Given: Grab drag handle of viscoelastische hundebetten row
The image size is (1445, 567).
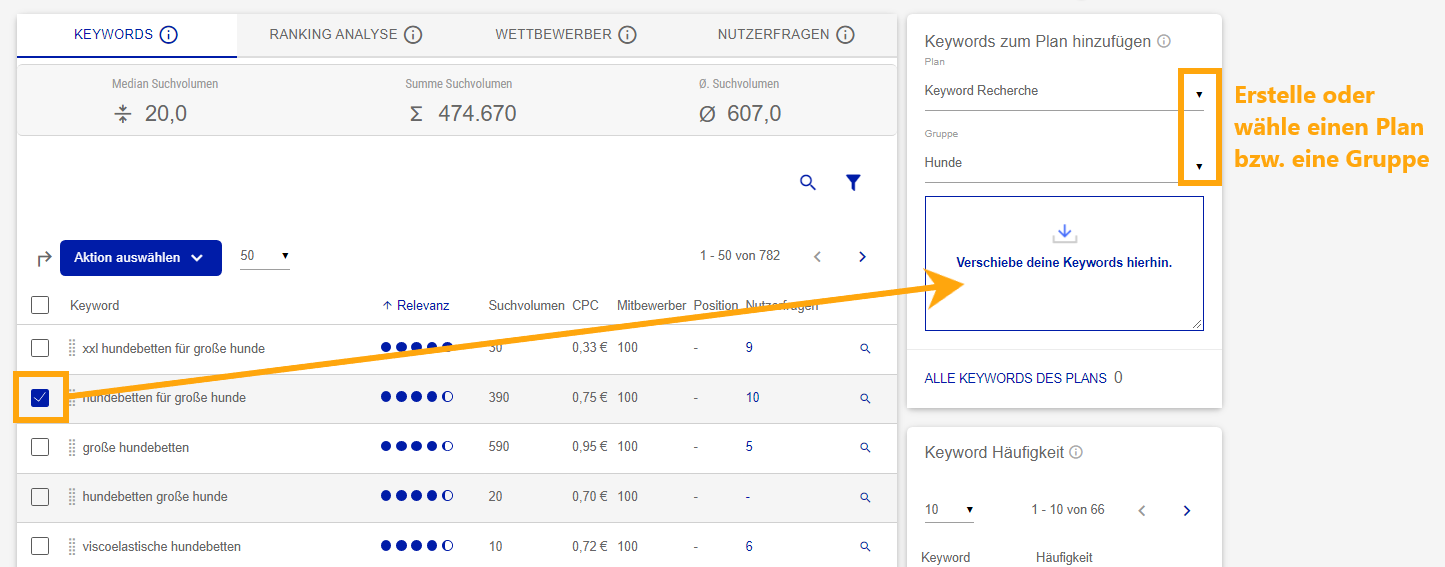Looking at the screenshot, I should (x=72, y=546).
